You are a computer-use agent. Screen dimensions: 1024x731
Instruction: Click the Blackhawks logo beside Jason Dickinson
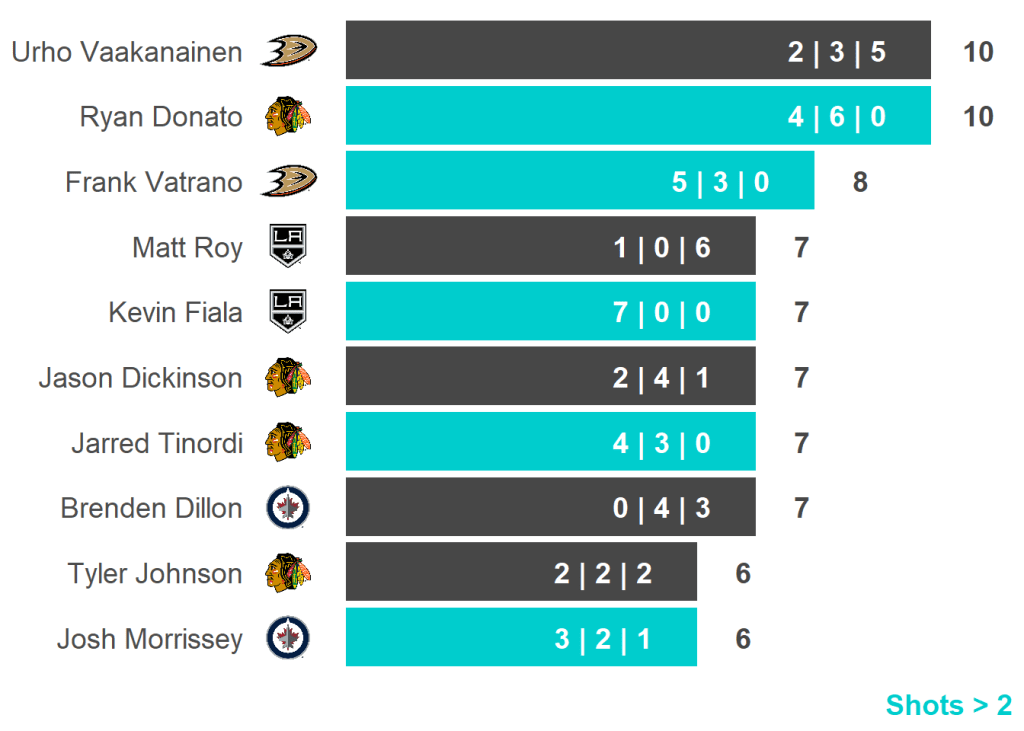289,377
